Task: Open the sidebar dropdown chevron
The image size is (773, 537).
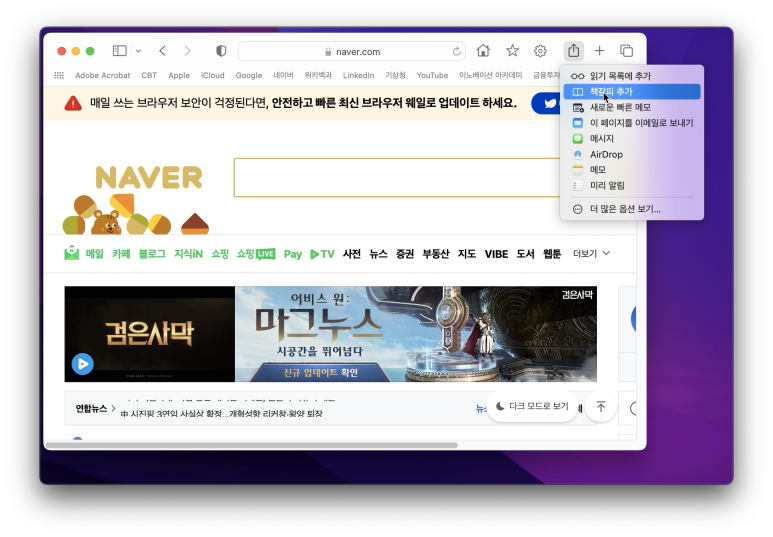Action: pos(139,51)
